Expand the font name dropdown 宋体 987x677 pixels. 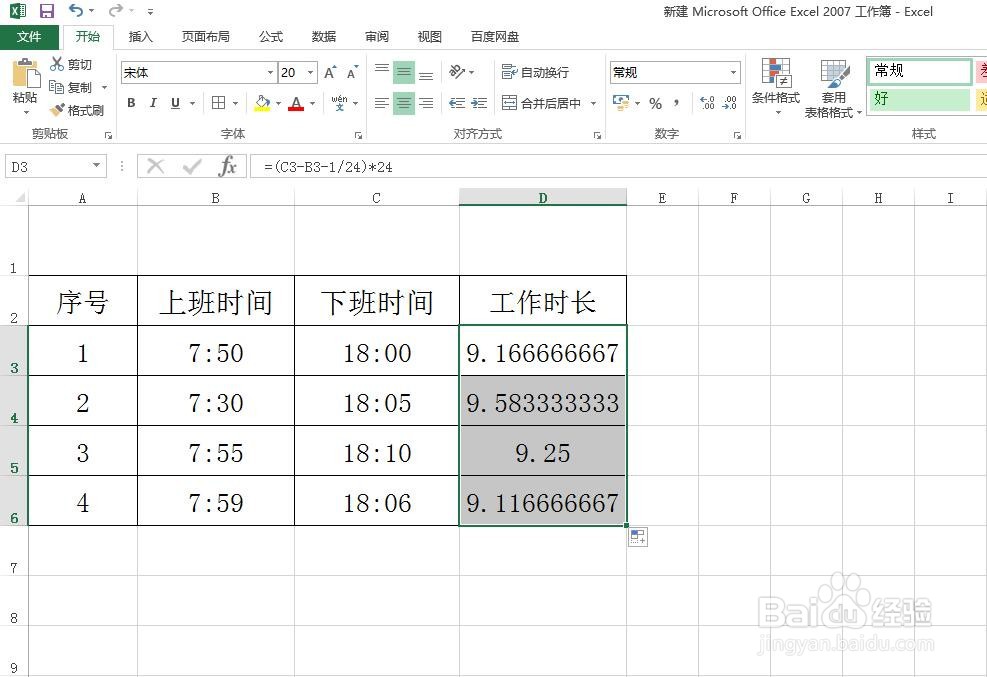(270, 73)
